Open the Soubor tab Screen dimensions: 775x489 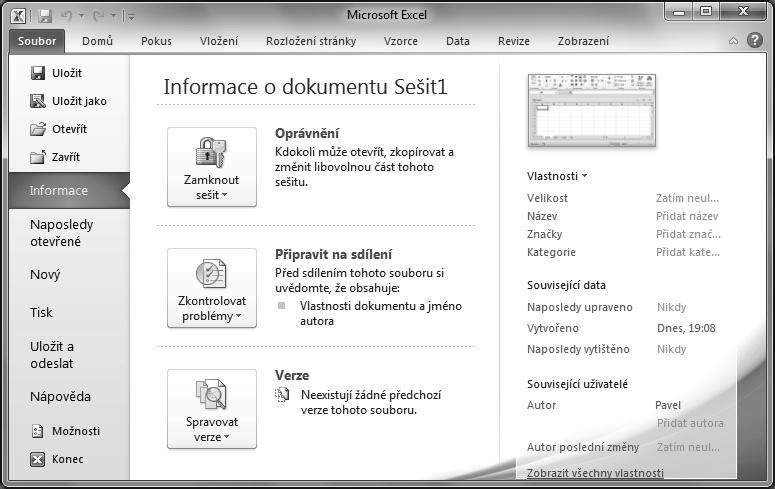click(x=37, y=41)
